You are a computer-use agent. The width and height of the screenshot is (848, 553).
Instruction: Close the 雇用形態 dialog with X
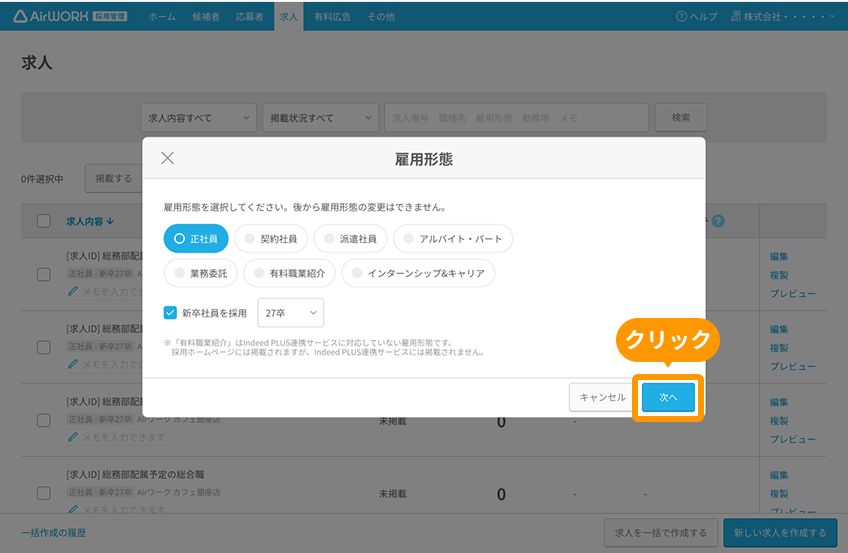(x=168, y=158)
